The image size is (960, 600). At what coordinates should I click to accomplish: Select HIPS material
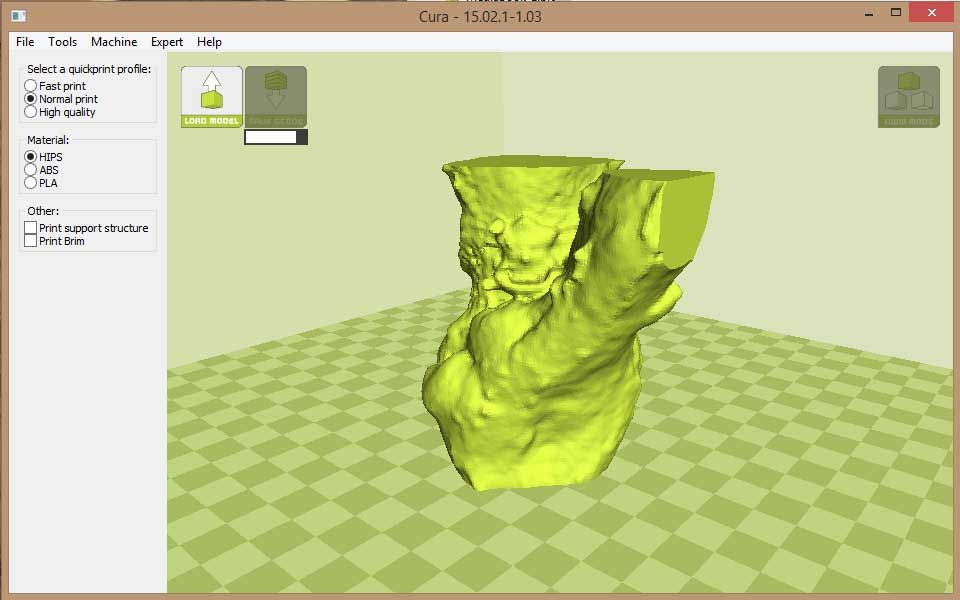click(x=31, y=157)
